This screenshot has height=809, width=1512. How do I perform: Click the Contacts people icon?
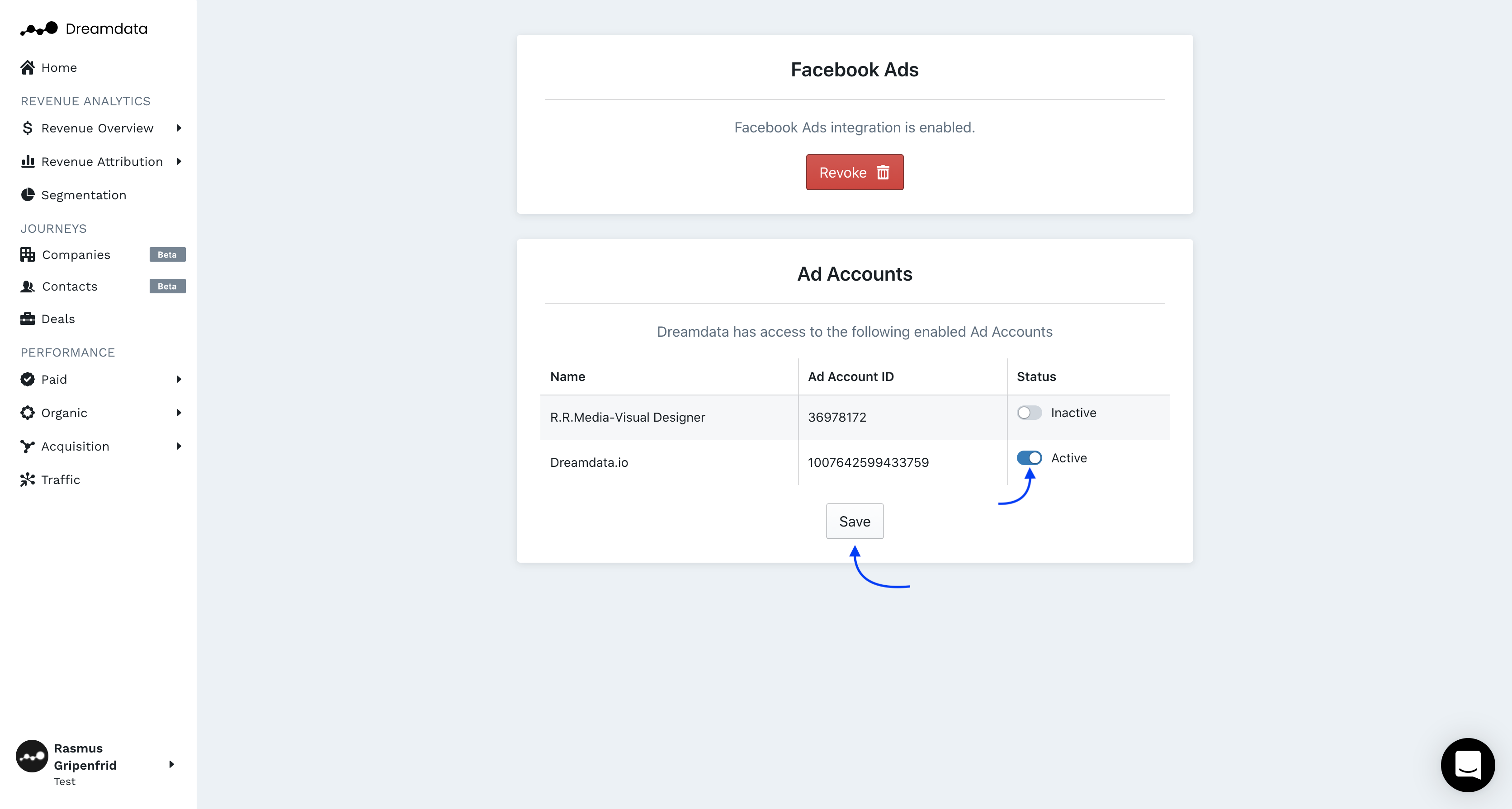point(28,286)
